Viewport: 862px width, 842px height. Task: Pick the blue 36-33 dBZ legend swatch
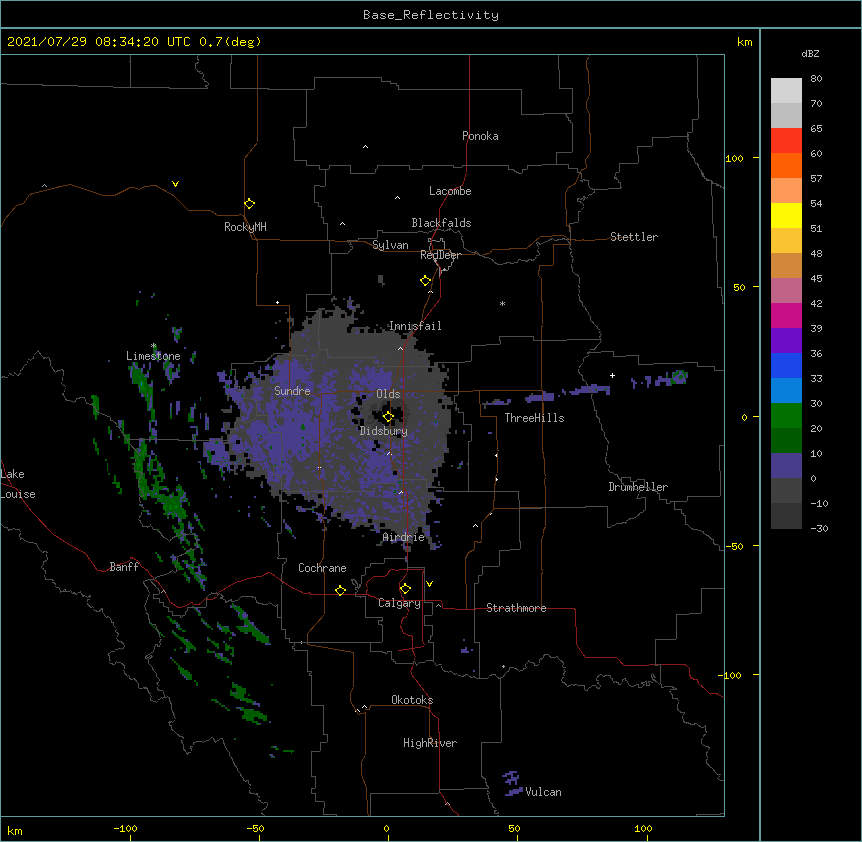[786, 365]
